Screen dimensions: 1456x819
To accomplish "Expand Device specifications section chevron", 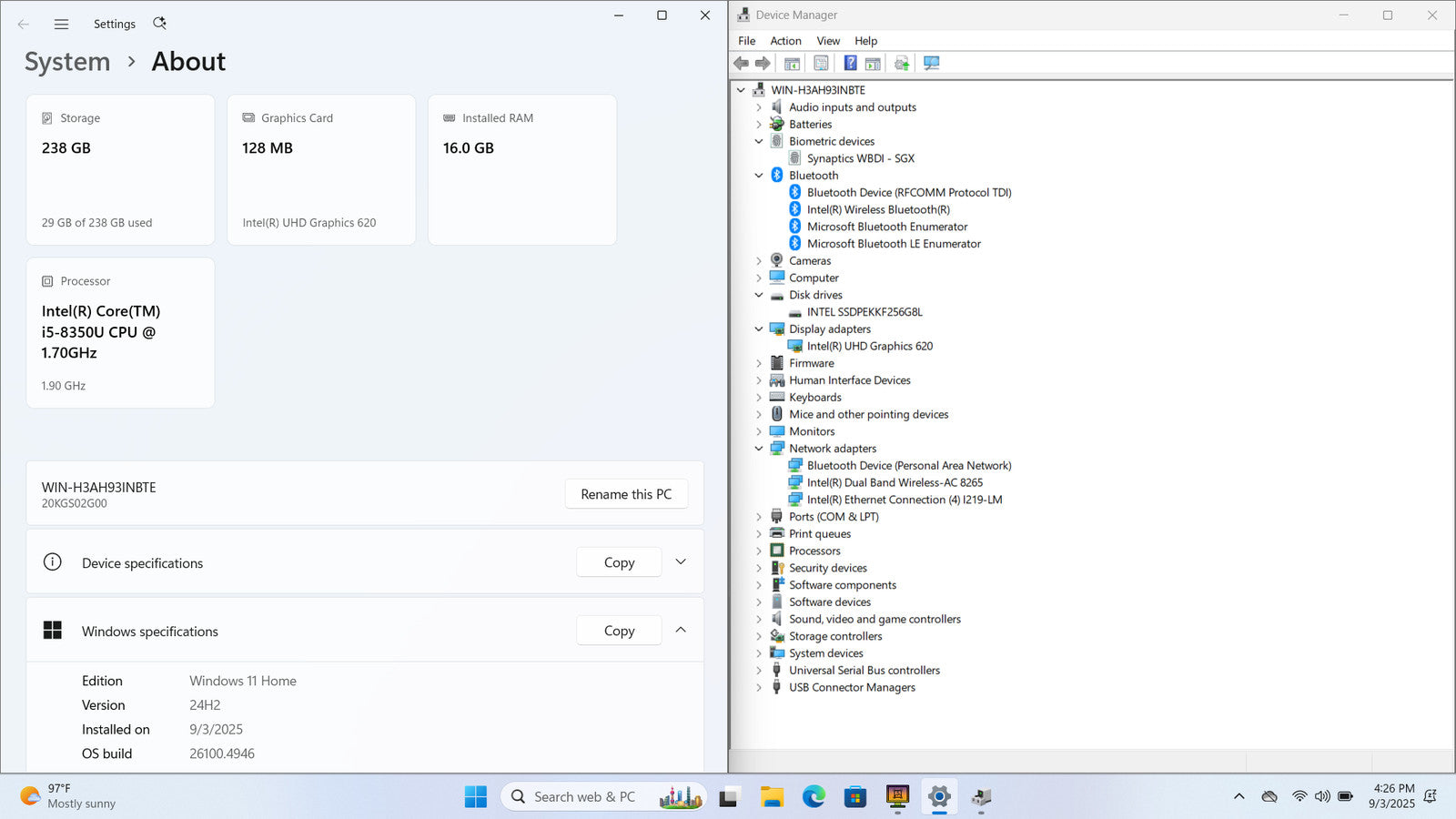I will point(681,562).
